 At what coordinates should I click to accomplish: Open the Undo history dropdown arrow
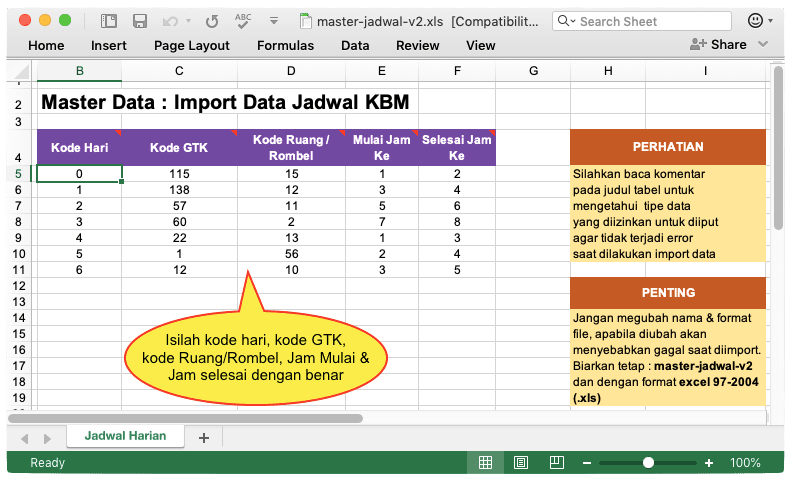189,21
